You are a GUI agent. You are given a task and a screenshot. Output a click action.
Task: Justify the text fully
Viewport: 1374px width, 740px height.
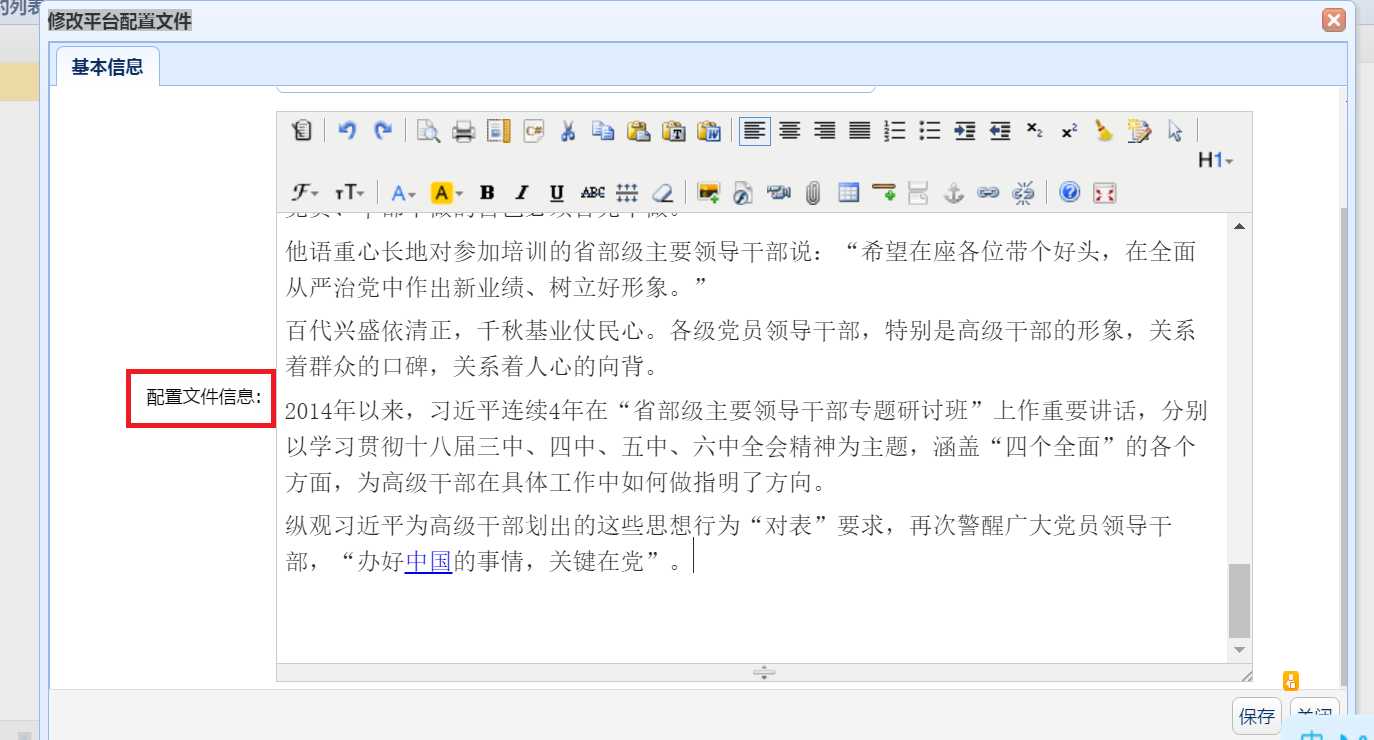click(x=860, y=131)
